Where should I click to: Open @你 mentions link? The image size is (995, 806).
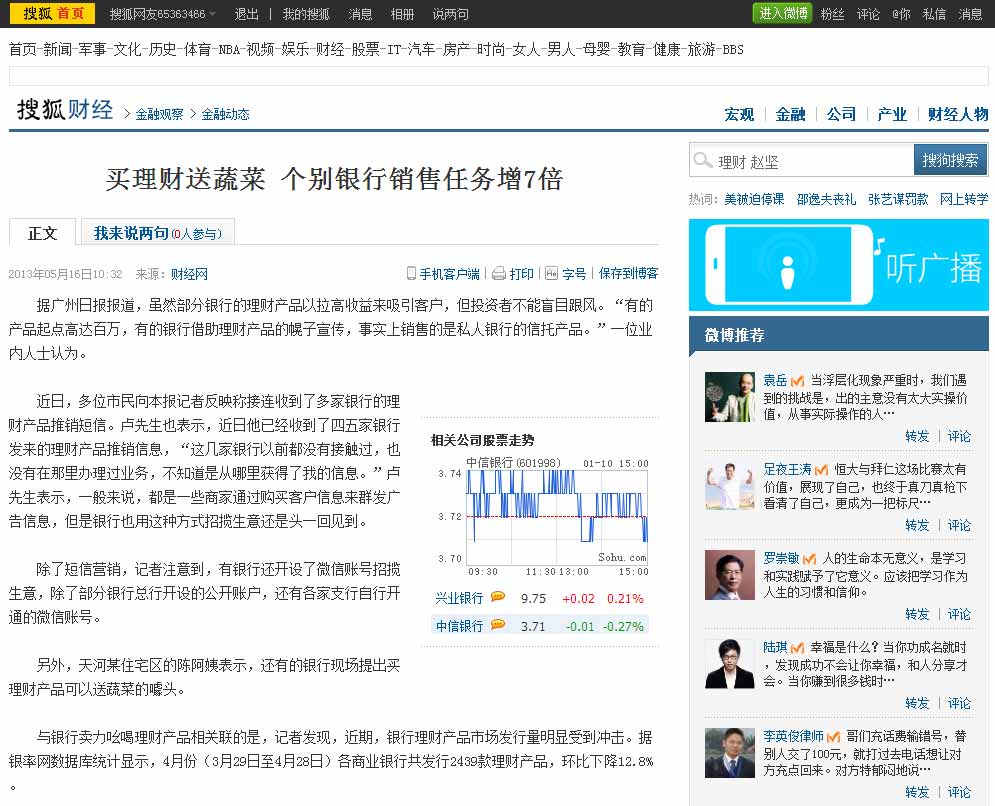(900, 14)
